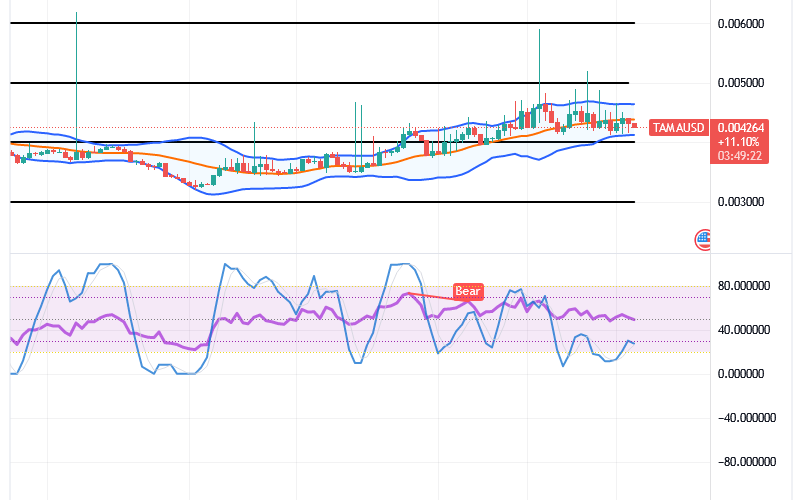Click the 0.004264 current price value
Image resolution: width=802 pixels, height=500 pixels.
coord(741,127)
